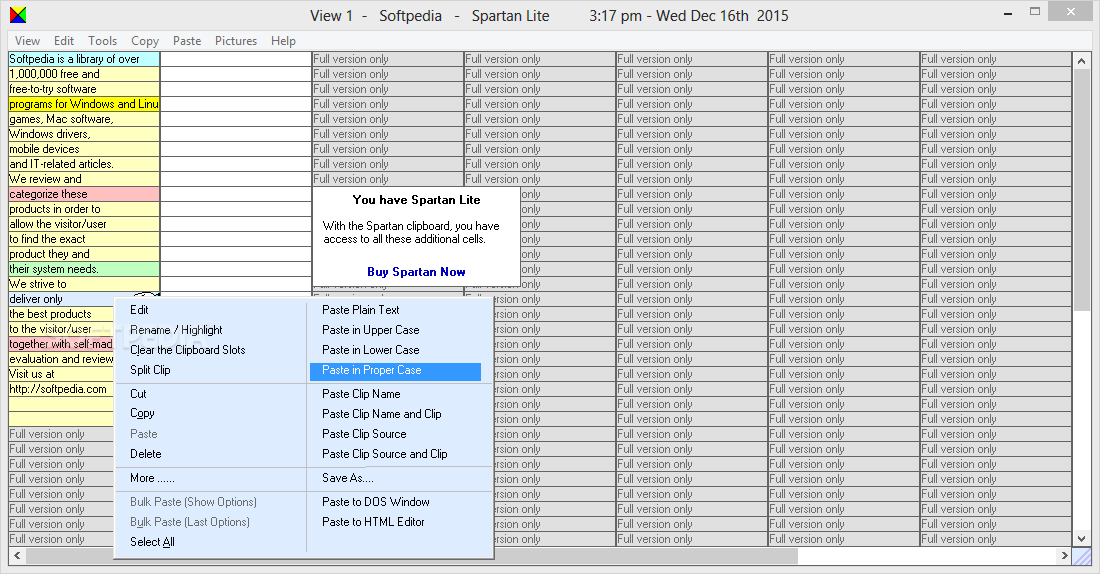Click the horizontal scrollbar left arrow
The image size is (1100, 574).
[x=18, y=556]
